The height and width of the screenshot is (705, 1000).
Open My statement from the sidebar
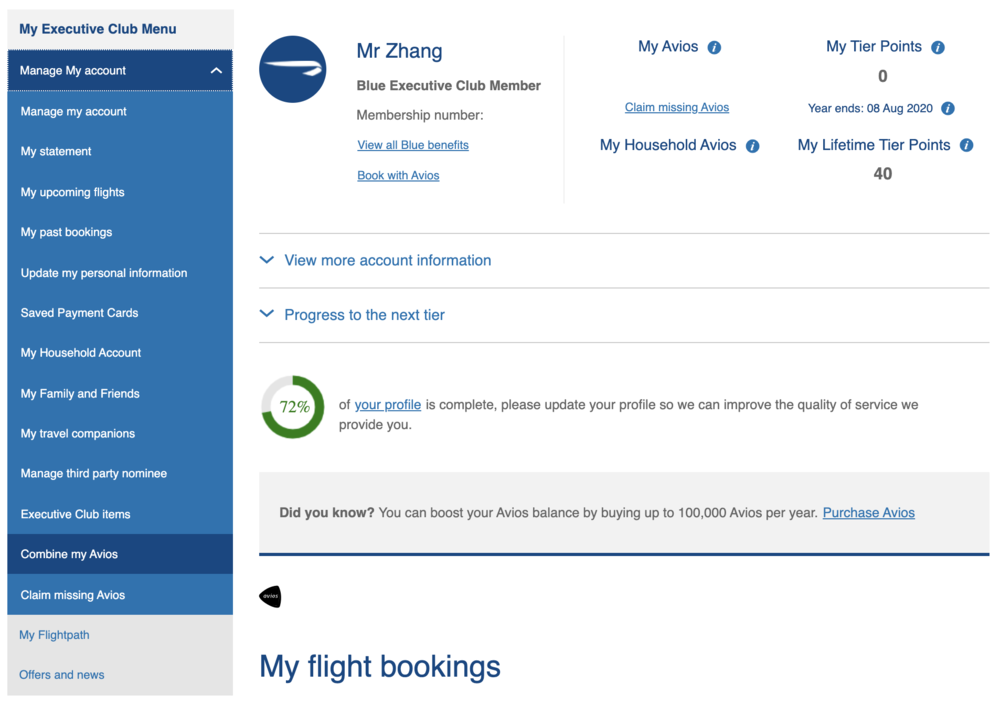click(56, 152)
